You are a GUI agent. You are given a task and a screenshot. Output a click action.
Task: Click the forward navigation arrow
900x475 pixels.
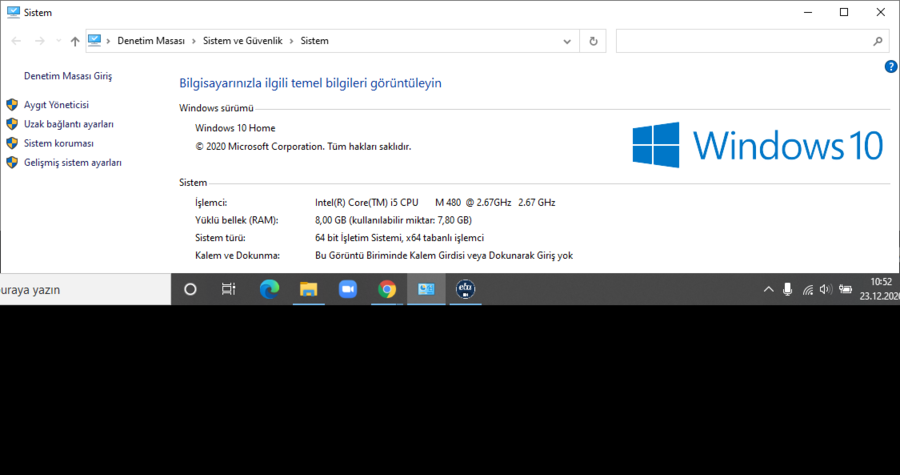coord(40,41)
